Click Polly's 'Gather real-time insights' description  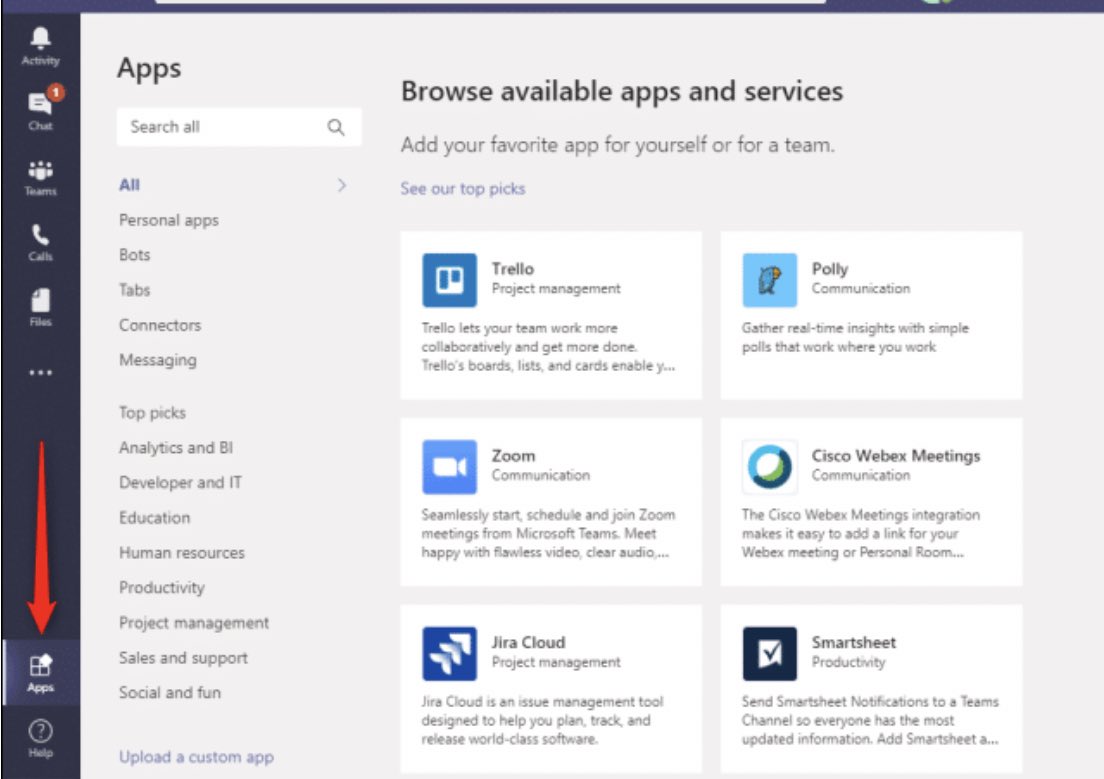tap(855, 337)
